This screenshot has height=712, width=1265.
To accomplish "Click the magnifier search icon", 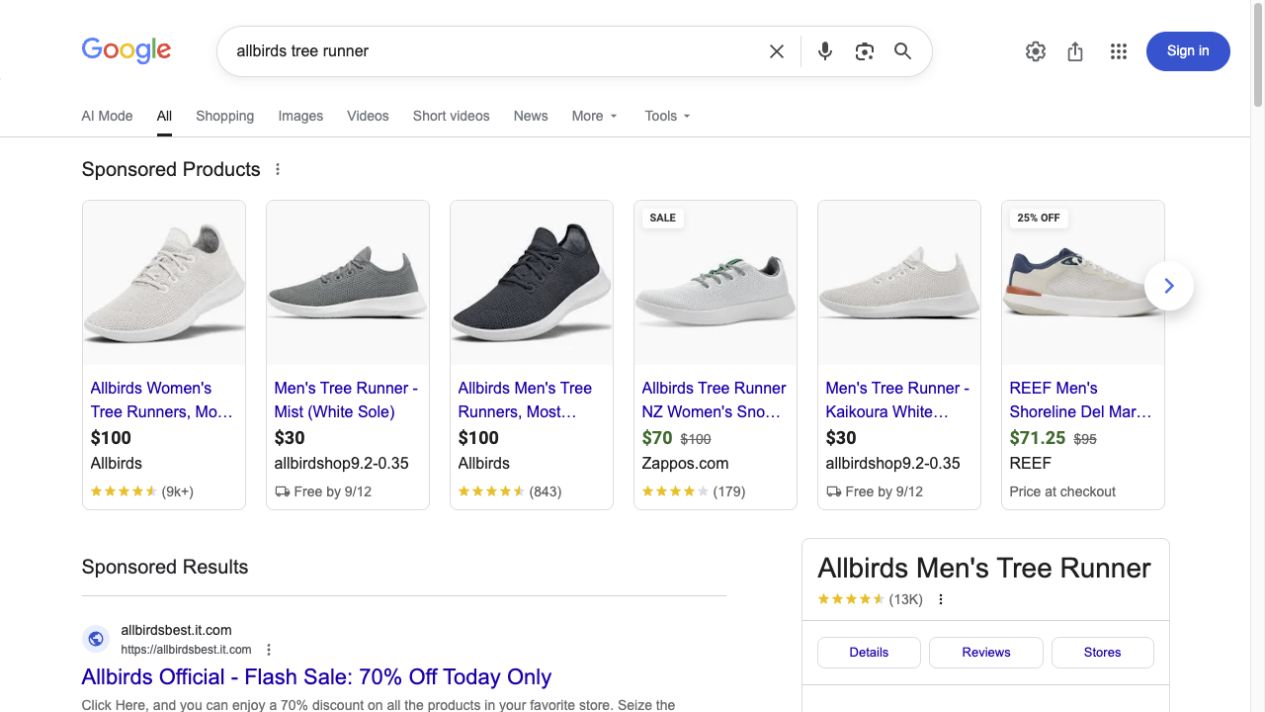I will tap(903, 51).
